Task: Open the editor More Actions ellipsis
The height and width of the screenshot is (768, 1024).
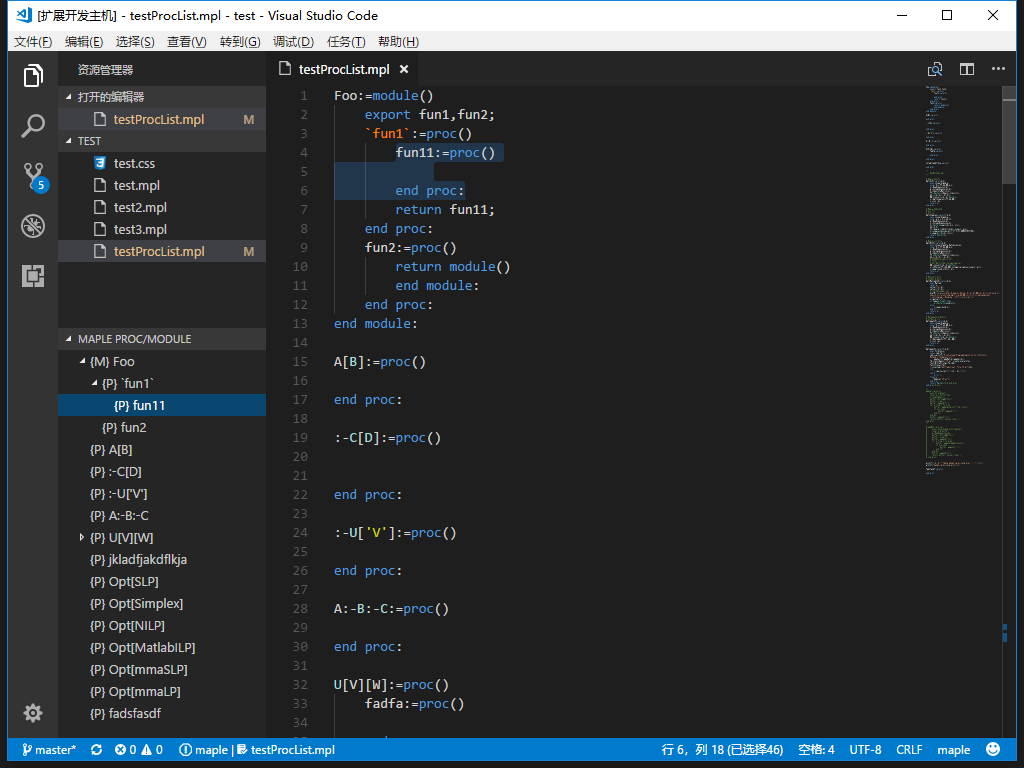Action: pos(998,69)
